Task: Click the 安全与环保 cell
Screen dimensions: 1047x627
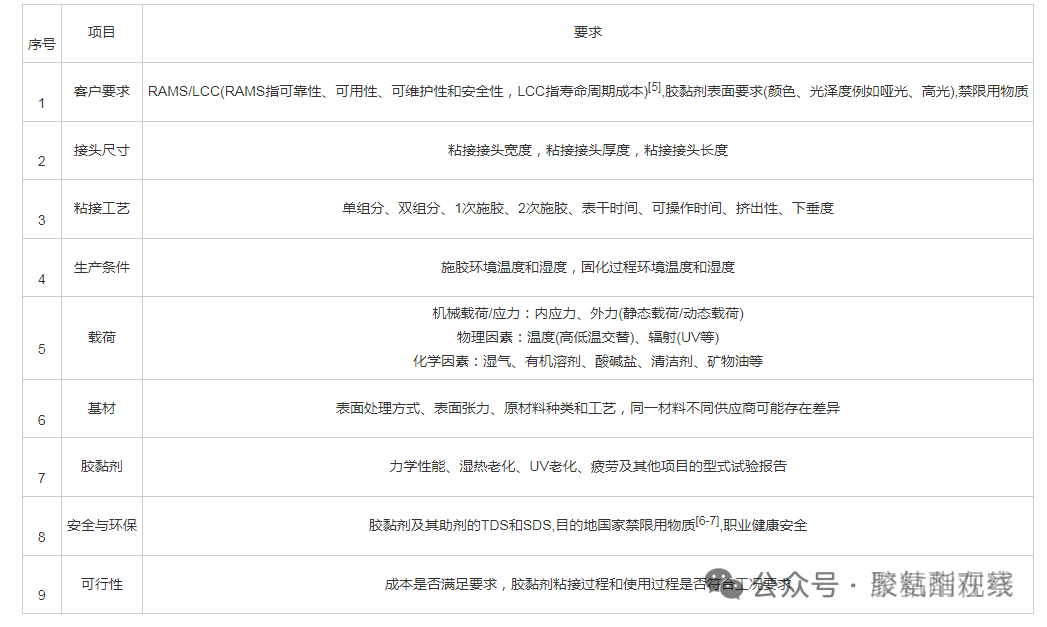Action: coord(101,525)
